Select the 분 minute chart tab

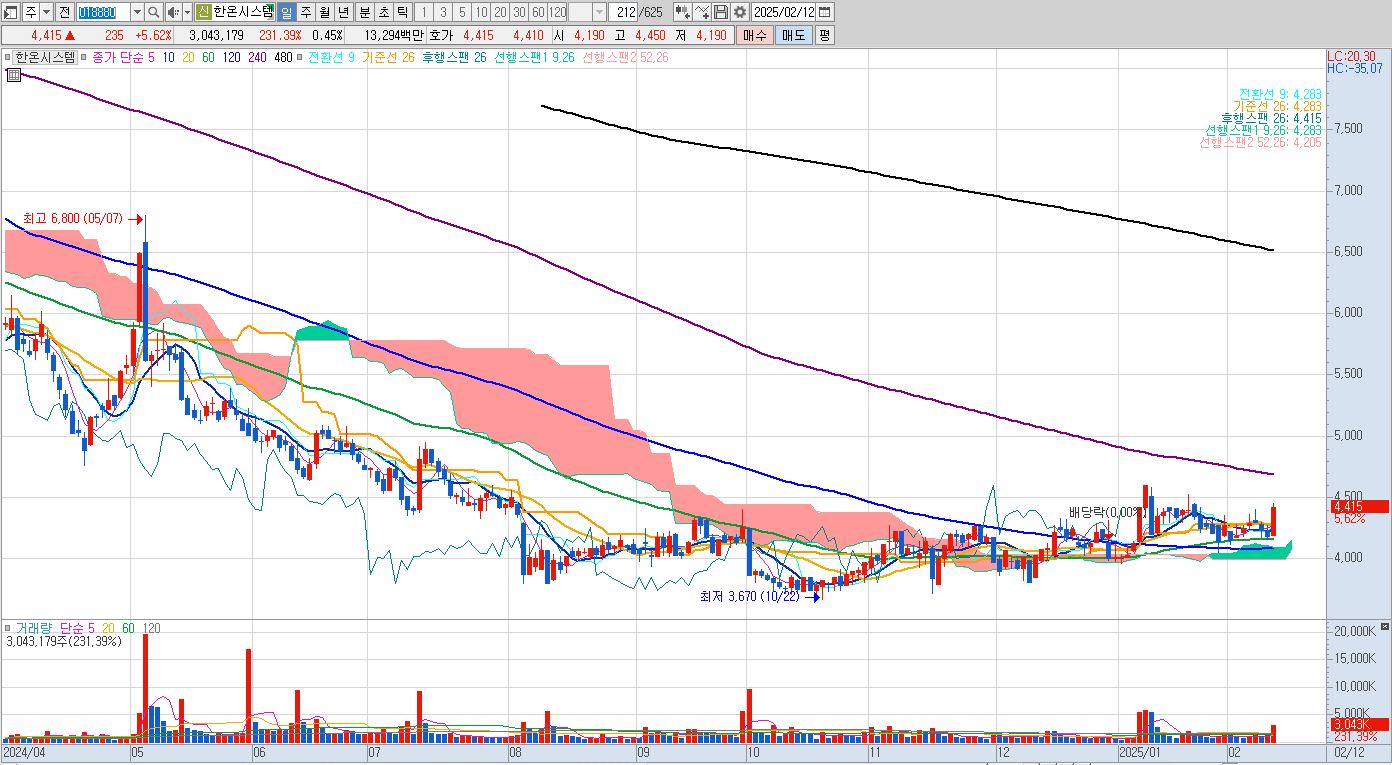coord(364,12)
